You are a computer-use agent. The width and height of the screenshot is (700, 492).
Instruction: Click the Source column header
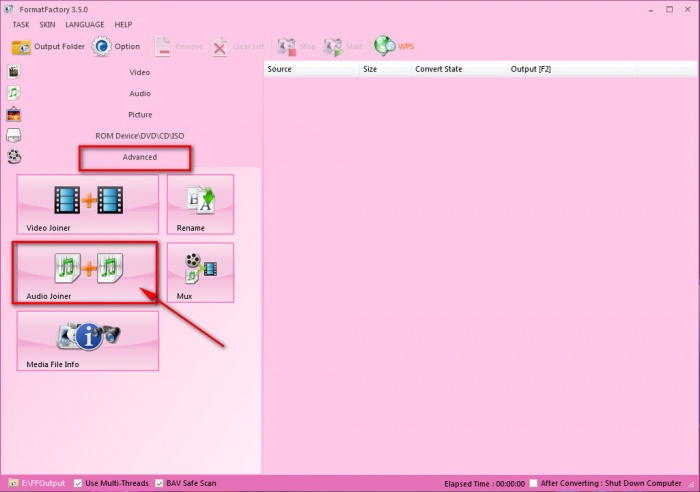pyautogui.click(x=312, y=69)
